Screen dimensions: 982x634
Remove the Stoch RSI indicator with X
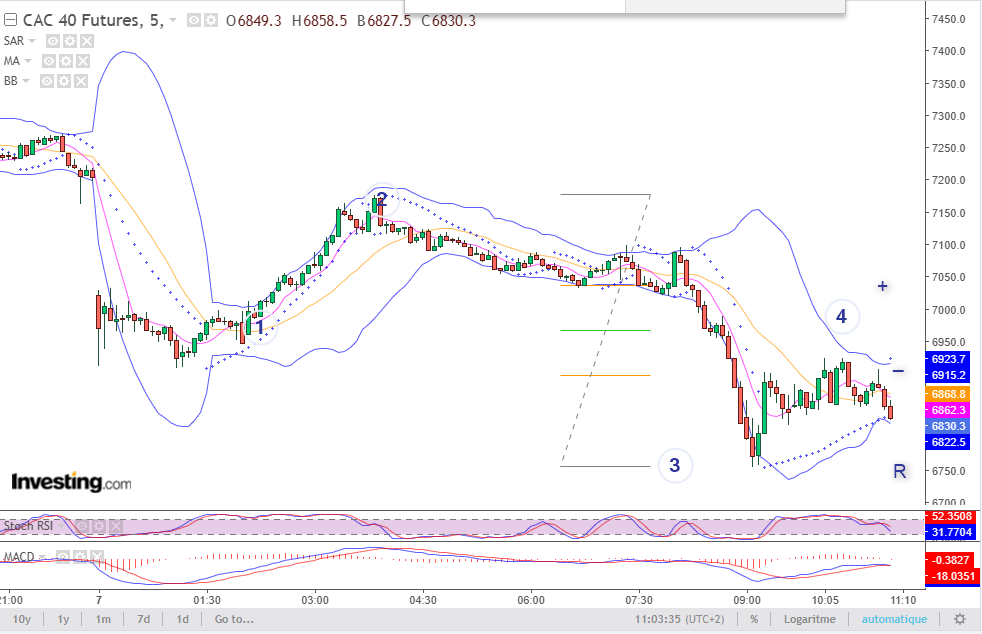[x=116, y=526]
